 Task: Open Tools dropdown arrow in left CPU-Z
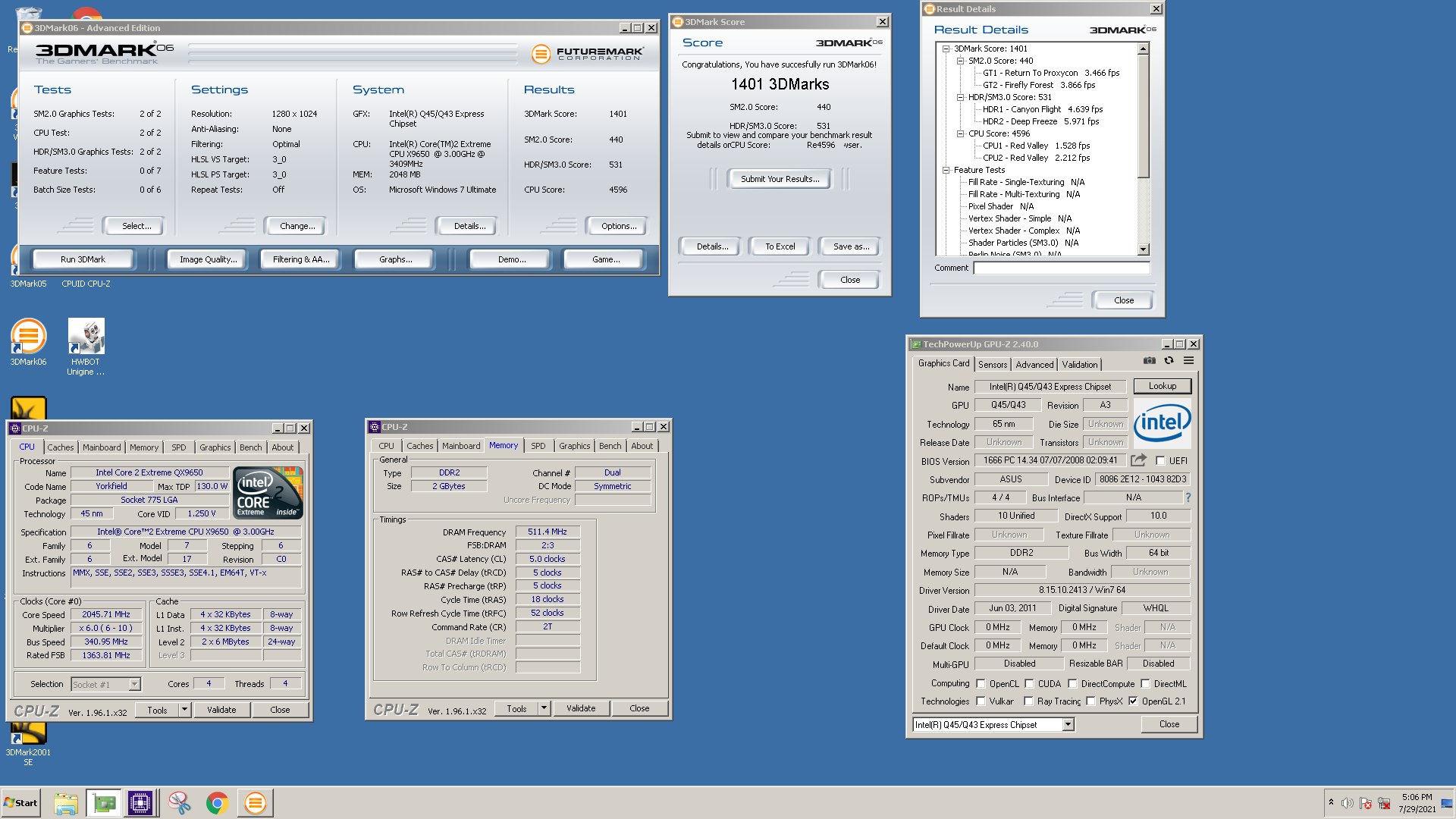(184, 710)
